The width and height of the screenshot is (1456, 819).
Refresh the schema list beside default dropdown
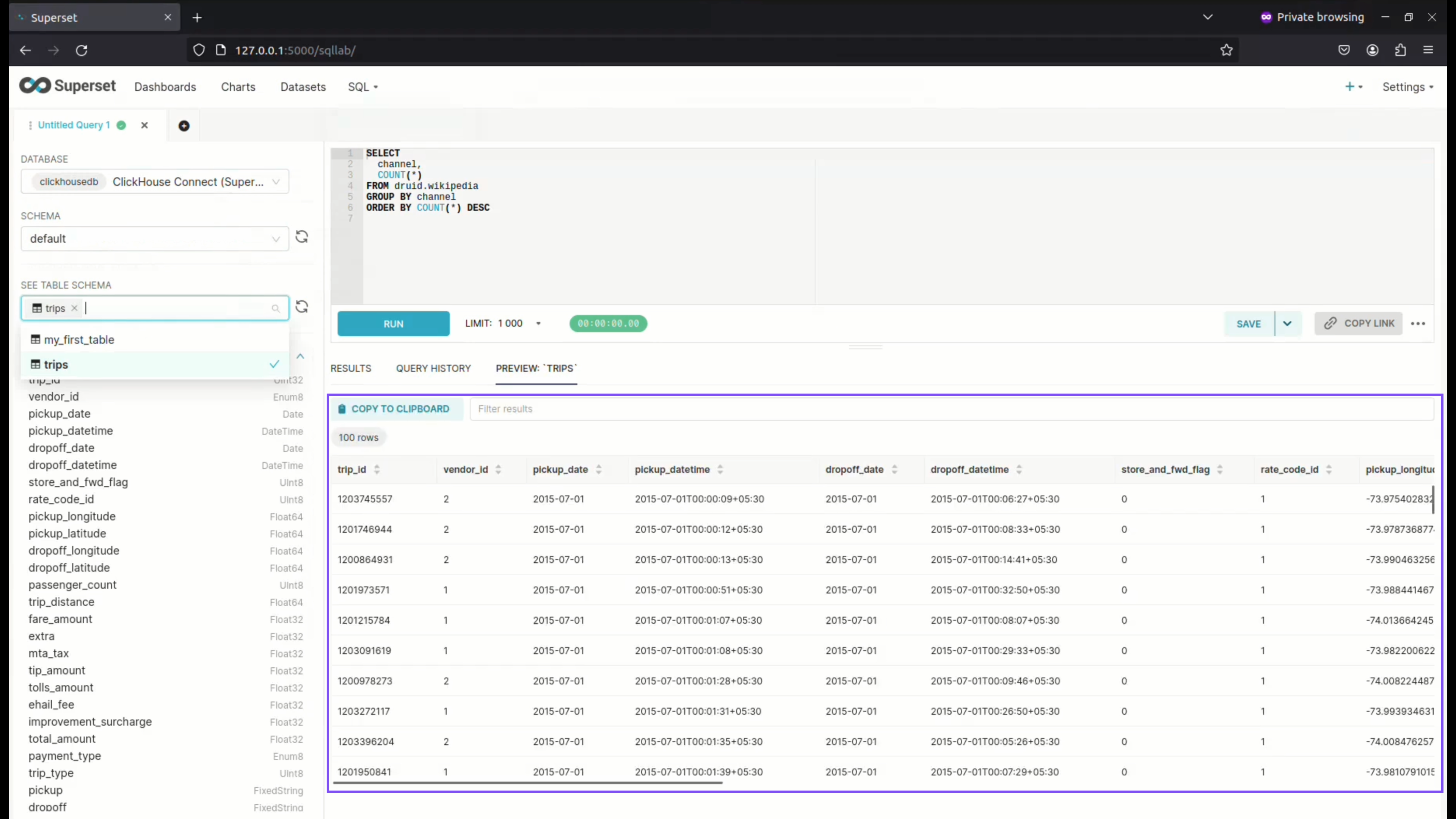click(301, 237)
